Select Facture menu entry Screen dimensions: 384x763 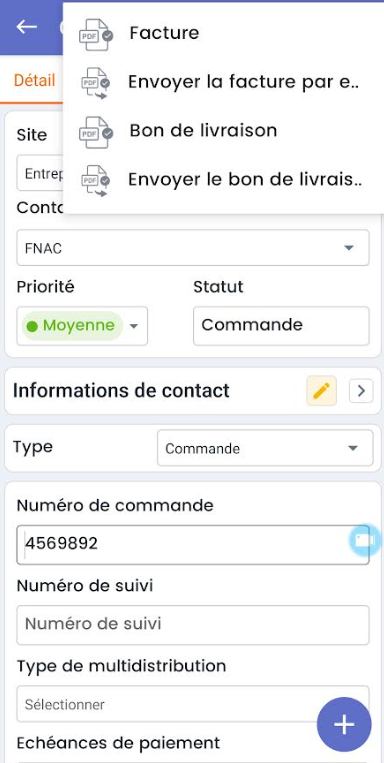tap(164, 34)
